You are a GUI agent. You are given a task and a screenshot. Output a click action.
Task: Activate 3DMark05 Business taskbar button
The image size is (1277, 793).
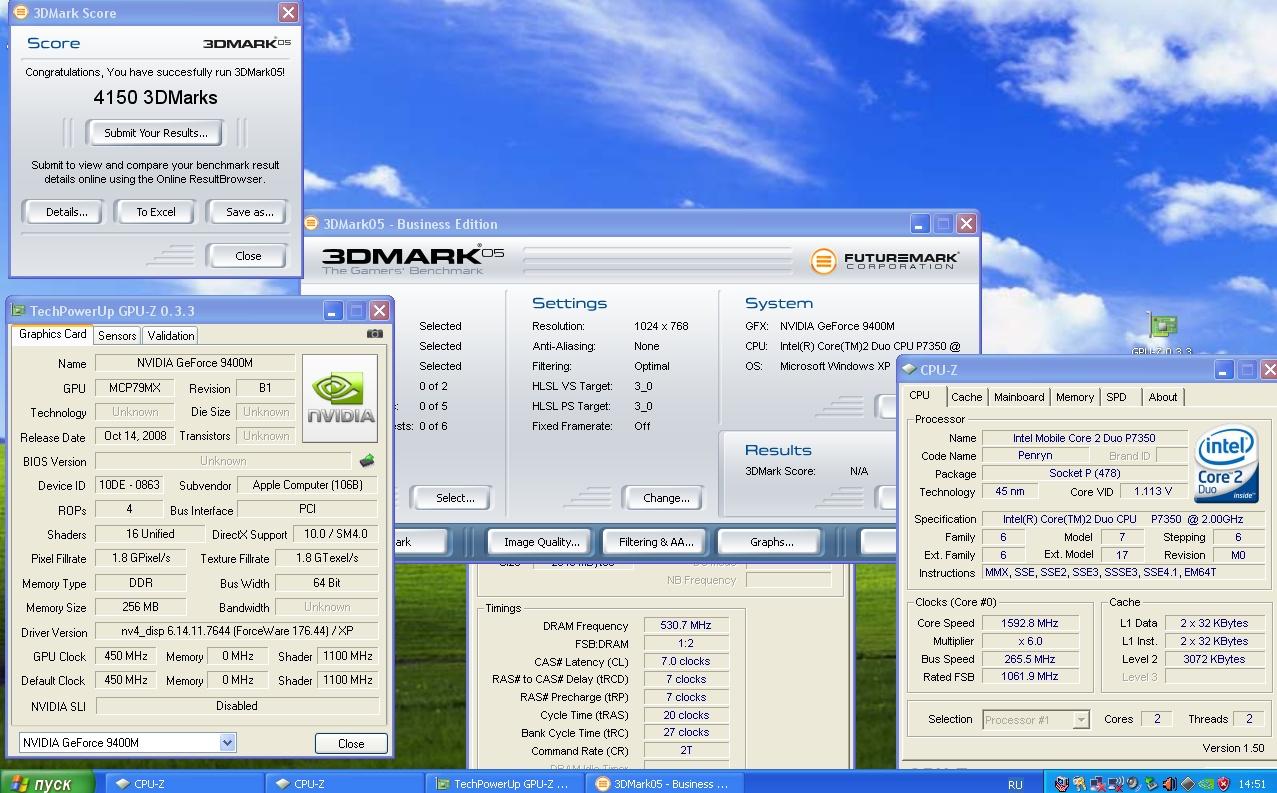click(666, 784)
